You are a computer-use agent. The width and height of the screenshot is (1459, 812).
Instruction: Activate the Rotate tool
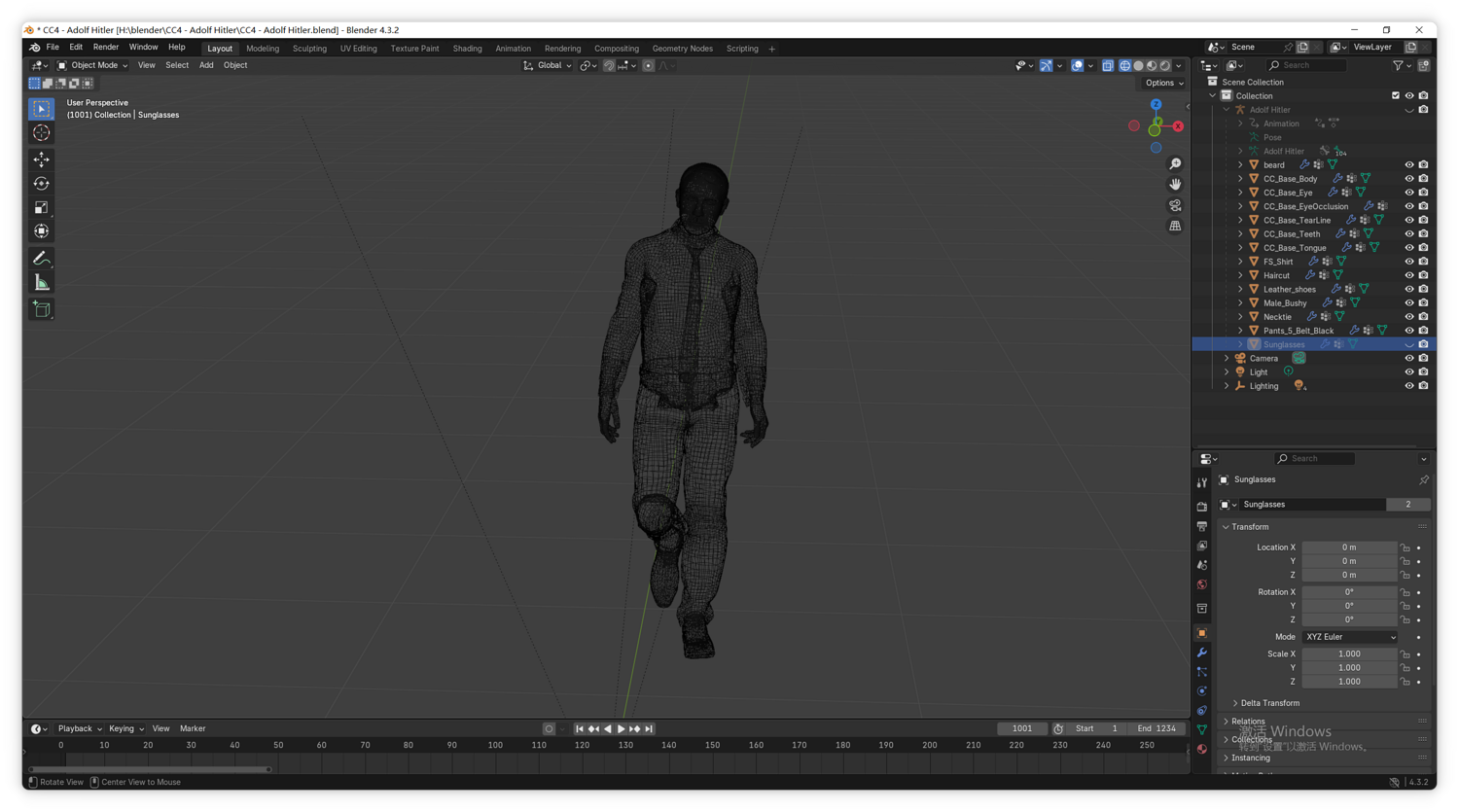[x=41, y=184]
